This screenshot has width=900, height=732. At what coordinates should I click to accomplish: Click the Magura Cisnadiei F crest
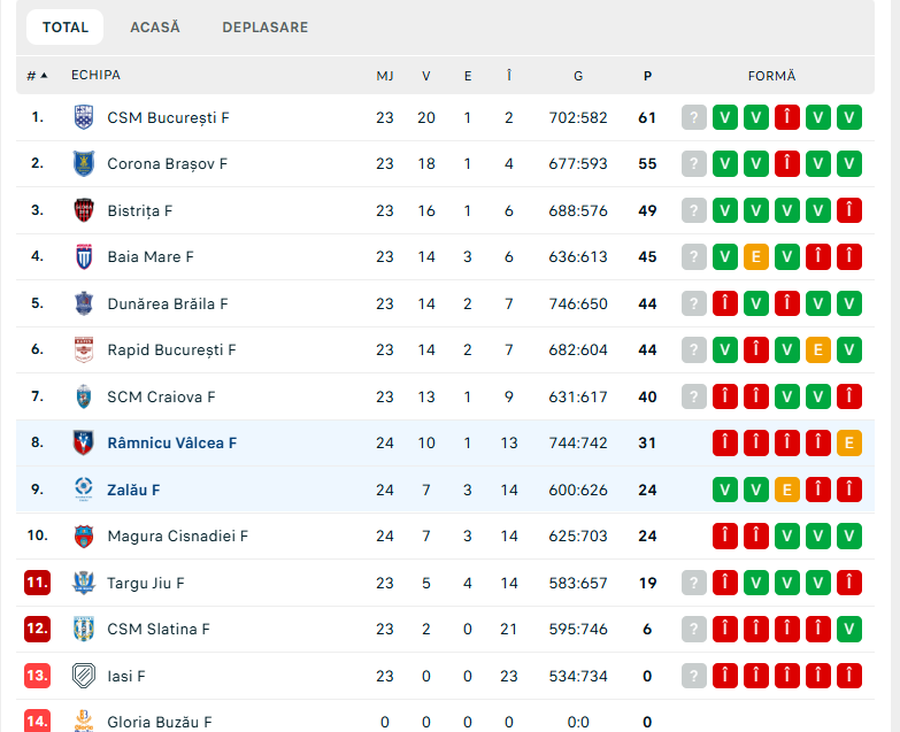click(84, 536)
